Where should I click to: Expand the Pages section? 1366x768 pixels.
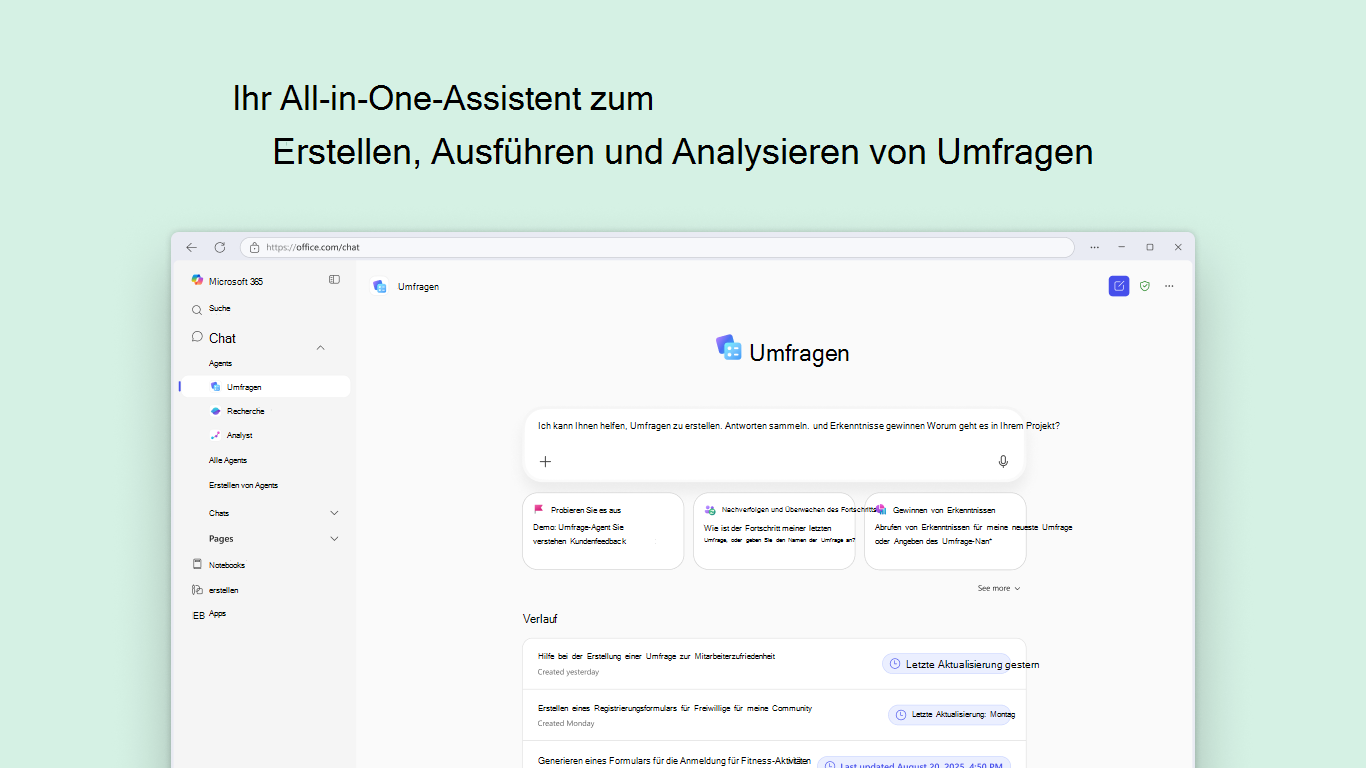[334, 539]
